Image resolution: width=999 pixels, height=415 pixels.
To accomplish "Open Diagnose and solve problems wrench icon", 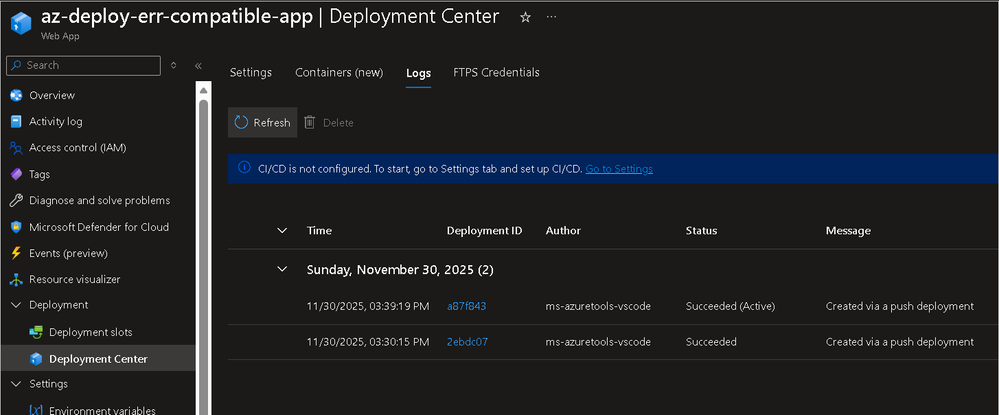I will click(x=16, y=200).
